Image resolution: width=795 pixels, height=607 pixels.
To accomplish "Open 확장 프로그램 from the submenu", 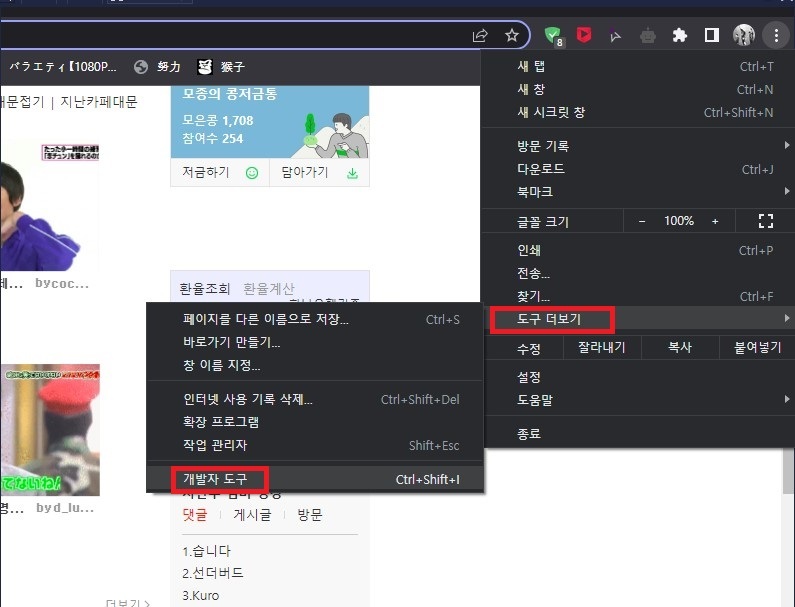I will [315, 422].
